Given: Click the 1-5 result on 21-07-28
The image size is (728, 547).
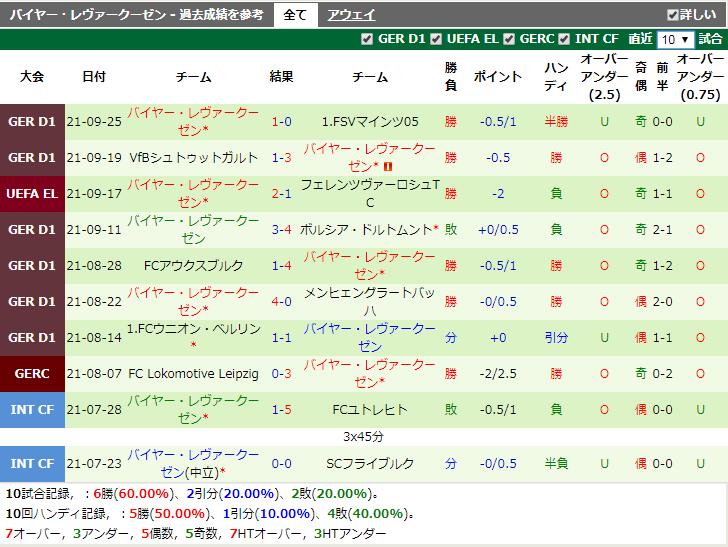Looking at the screenshot, I should pos(281,410).
